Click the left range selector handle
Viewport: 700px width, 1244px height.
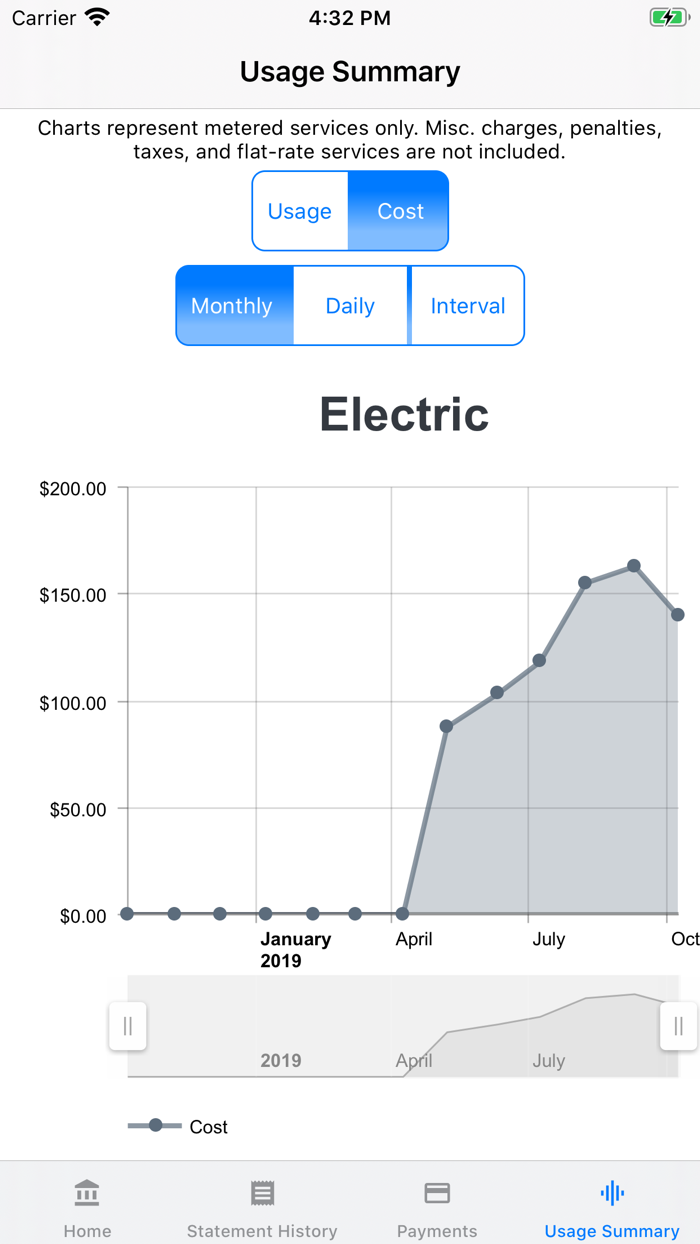[127, 1026]
